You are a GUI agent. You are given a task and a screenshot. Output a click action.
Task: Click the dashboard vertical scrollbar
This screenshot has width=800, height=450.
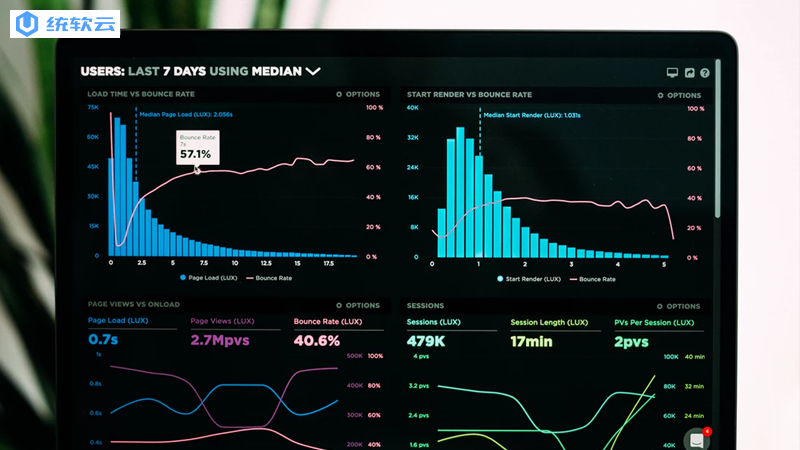pyautogui.click(x=718, y=139)
